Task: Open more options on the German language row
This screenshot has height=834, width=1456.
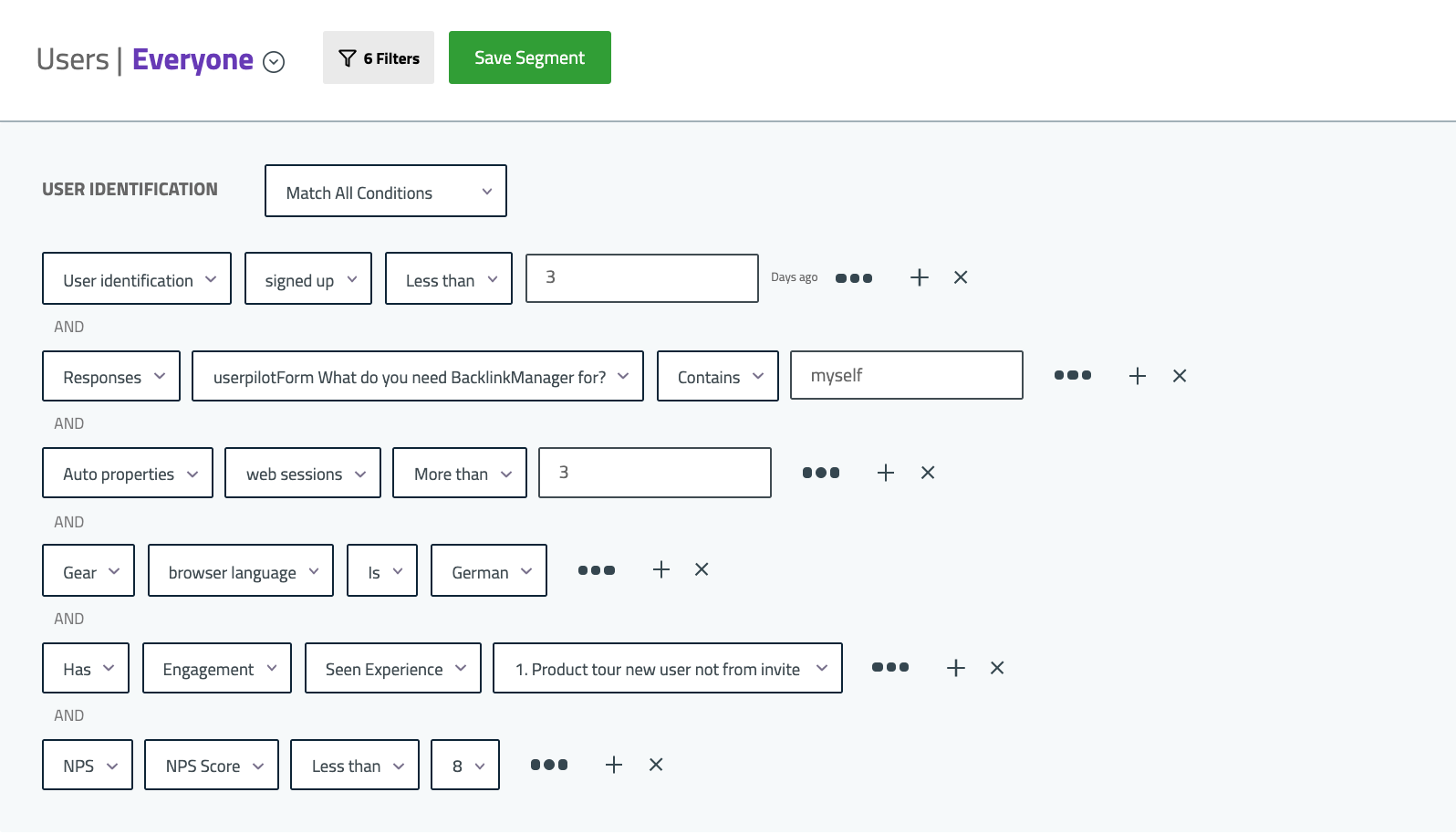Action: point(597,570)
